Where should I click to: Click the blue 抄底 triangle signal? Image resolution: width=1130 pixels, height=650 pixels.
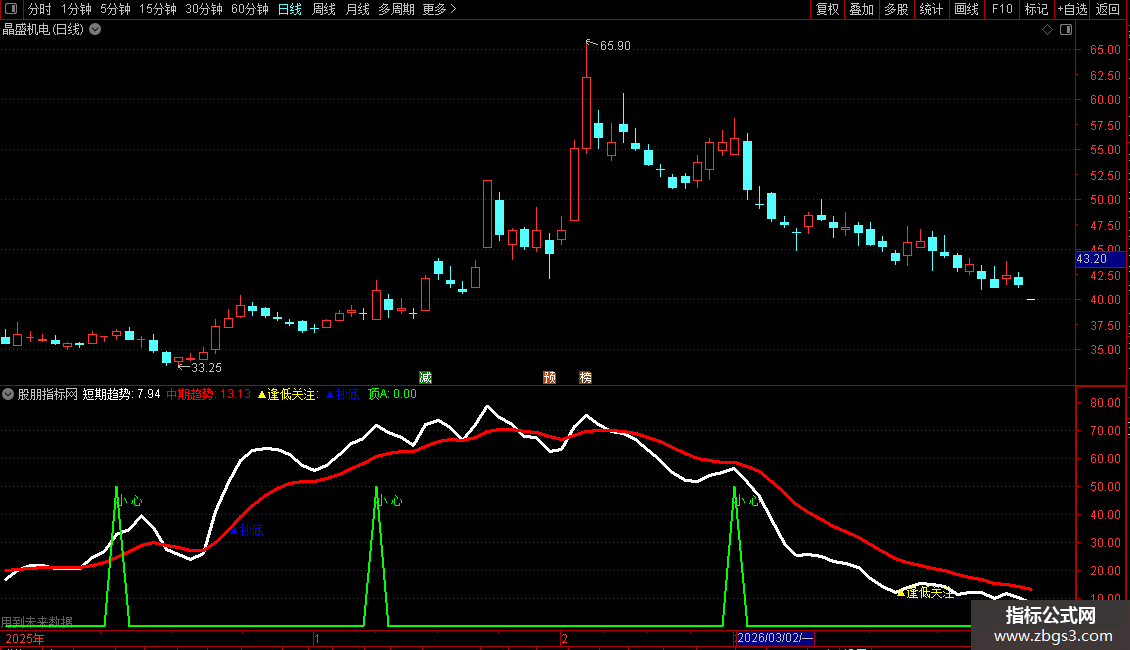coord(236,530)
